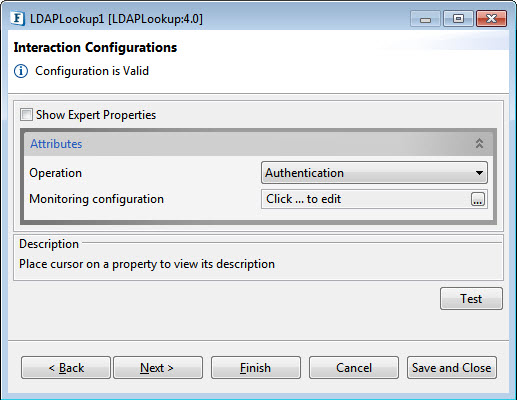Minimize the LDAPLookup1 window
Image resolution: width=517 pixels, height=400 pixels.
tap(425, 19)
